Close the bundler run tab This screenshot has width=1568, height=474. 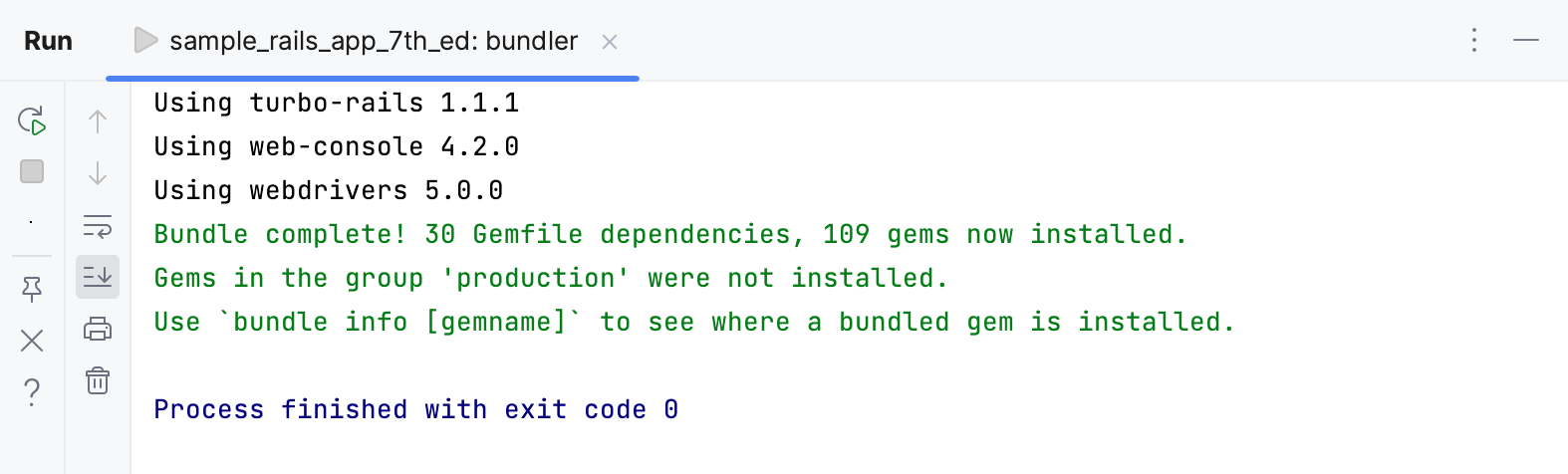point(610,42)
